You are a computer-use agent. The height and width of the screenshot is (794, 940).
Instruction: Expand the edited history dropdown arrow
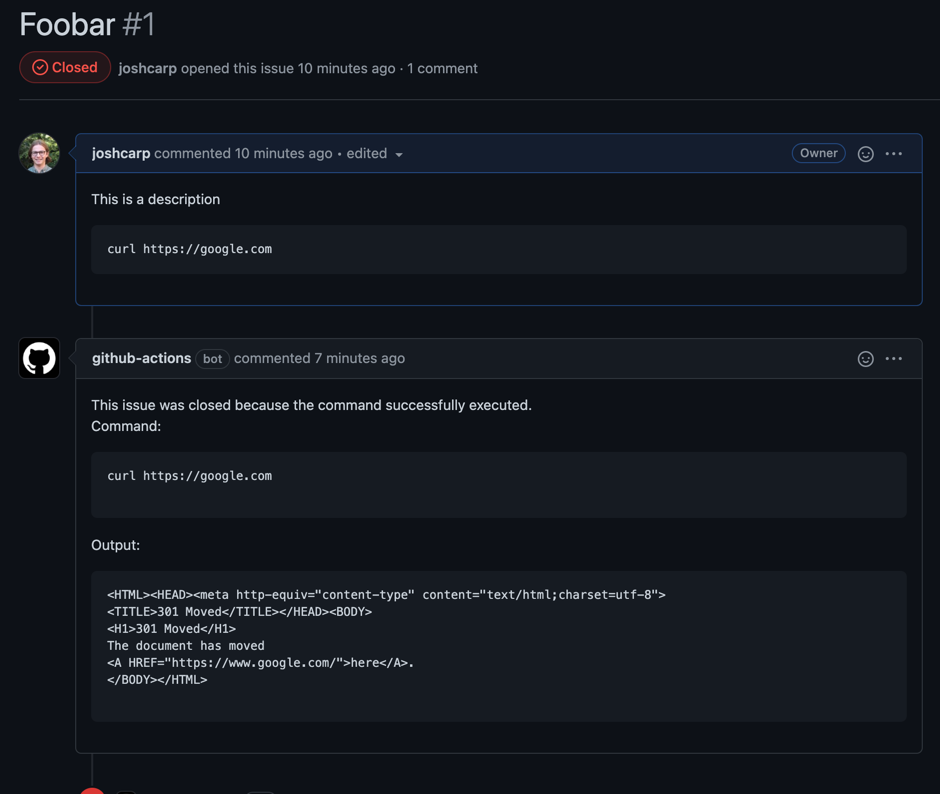[399, 155]
